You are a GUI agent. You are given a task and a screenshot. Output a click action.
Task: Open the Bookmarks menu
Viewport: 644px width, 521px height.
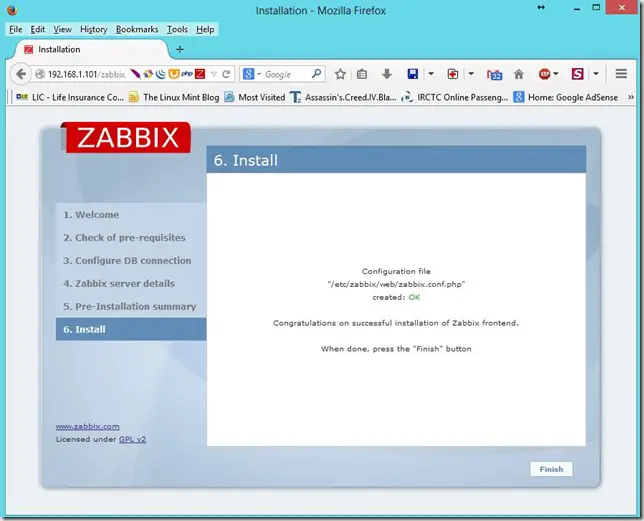137,30
